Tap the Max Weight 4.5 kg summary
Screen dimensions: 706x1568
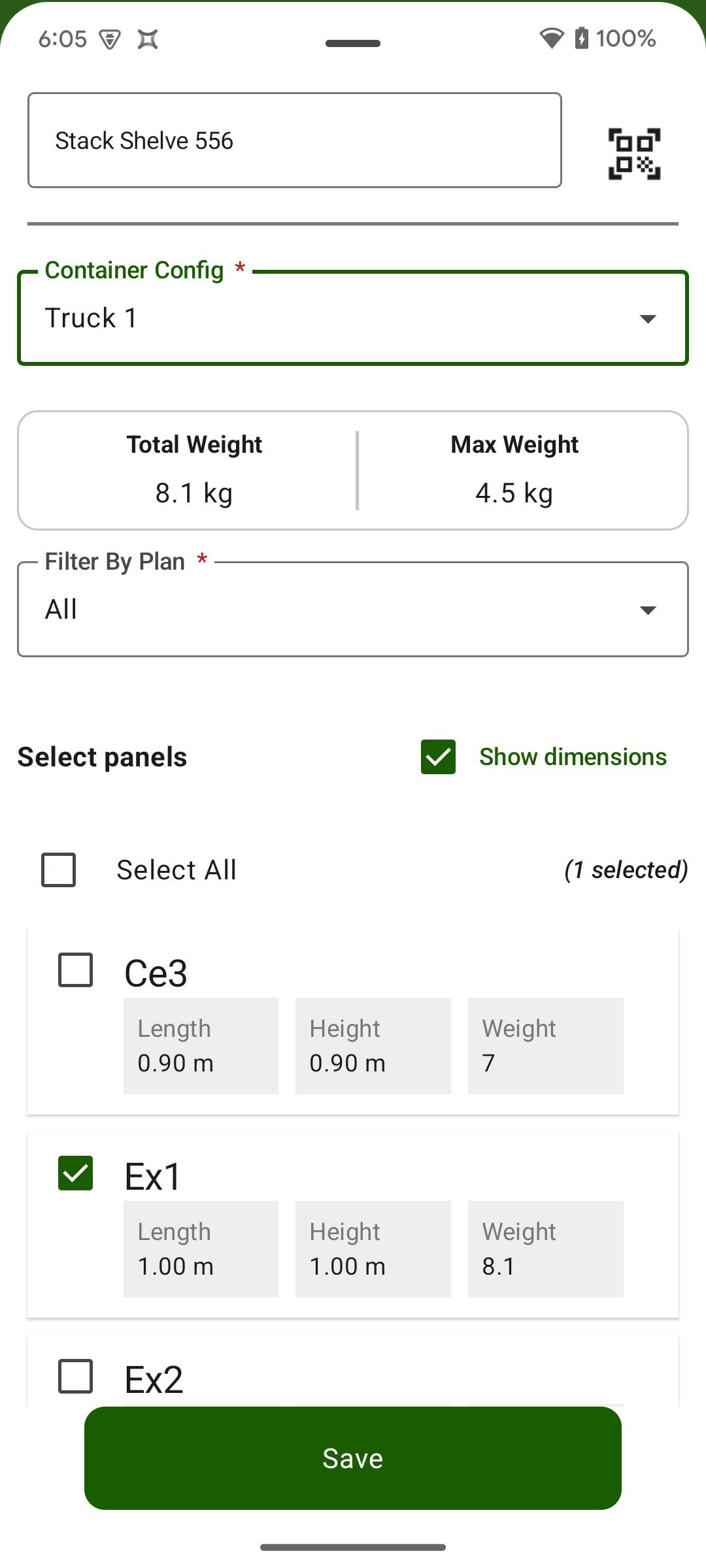tap(514, 470)
